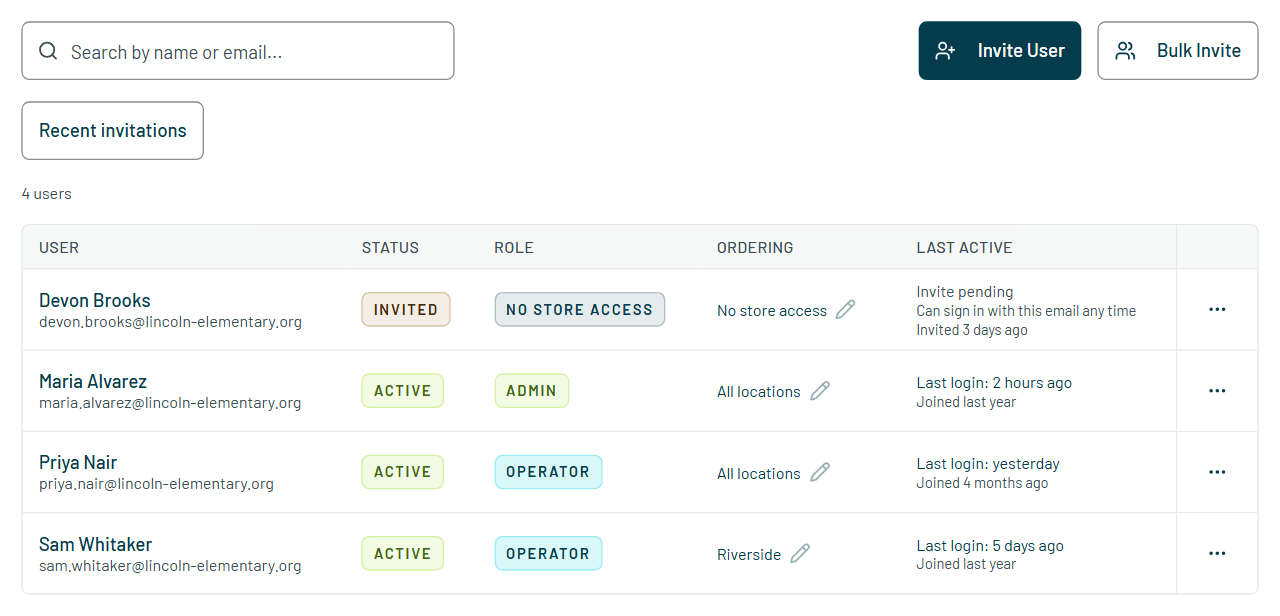Click "Joined 4 months ago" text
This screenshot has height=616, width=1280.
pos(983,483)
